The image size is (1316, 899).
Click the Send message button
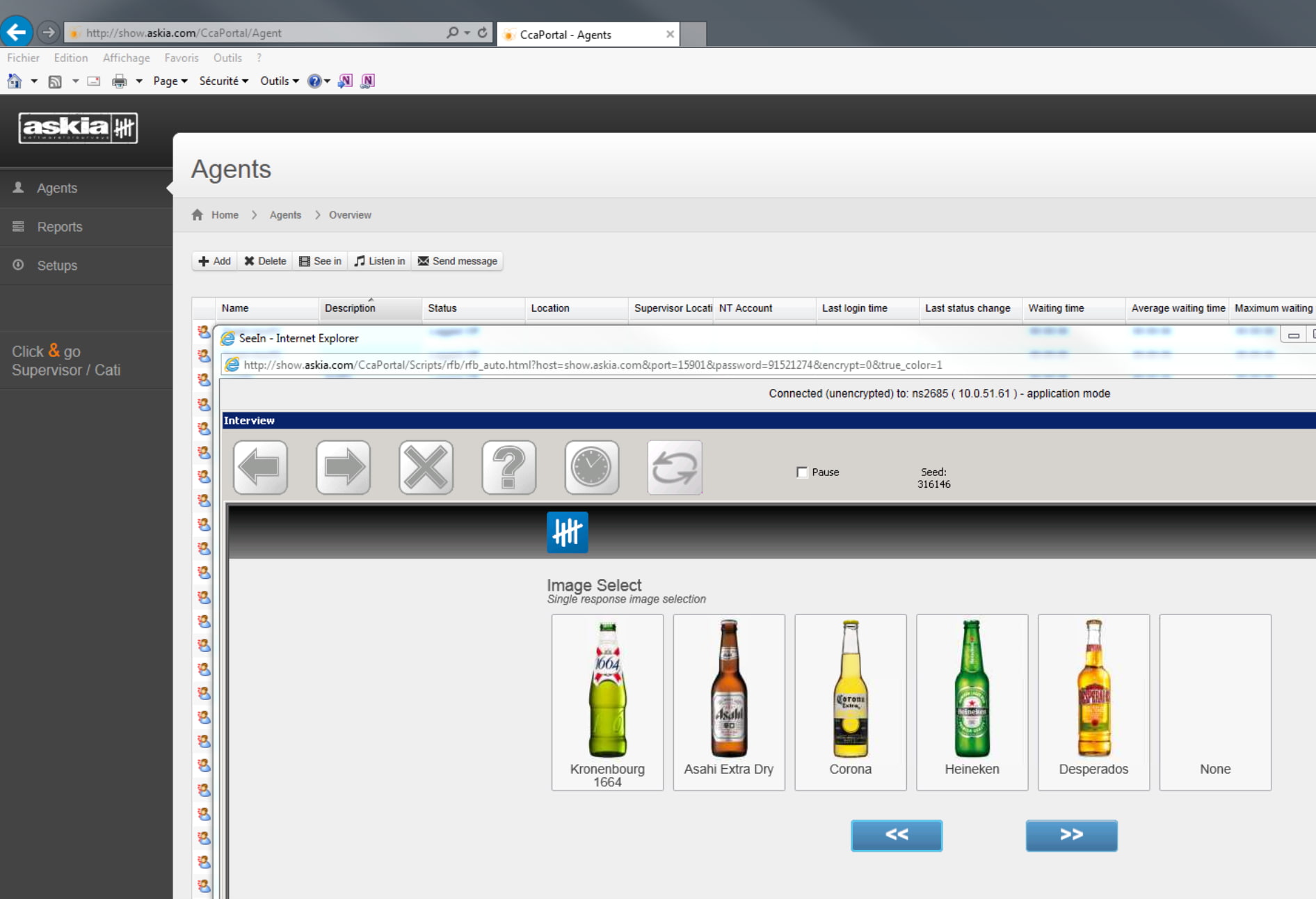[458, 261]
